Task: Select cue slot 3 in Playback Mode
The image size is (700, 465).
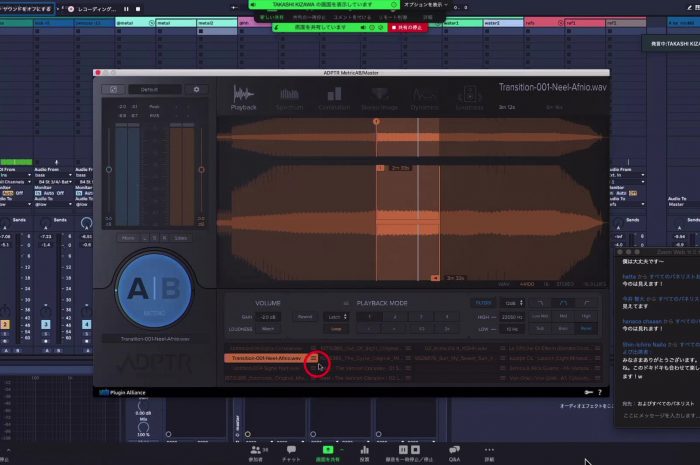Action: pyautogui.click(x=421, y=317)
